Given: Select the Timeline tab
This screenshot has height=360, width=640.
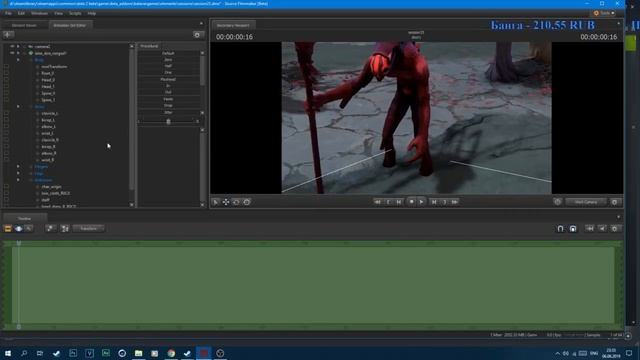Looking at the screenshot, I should pos(24,218).
